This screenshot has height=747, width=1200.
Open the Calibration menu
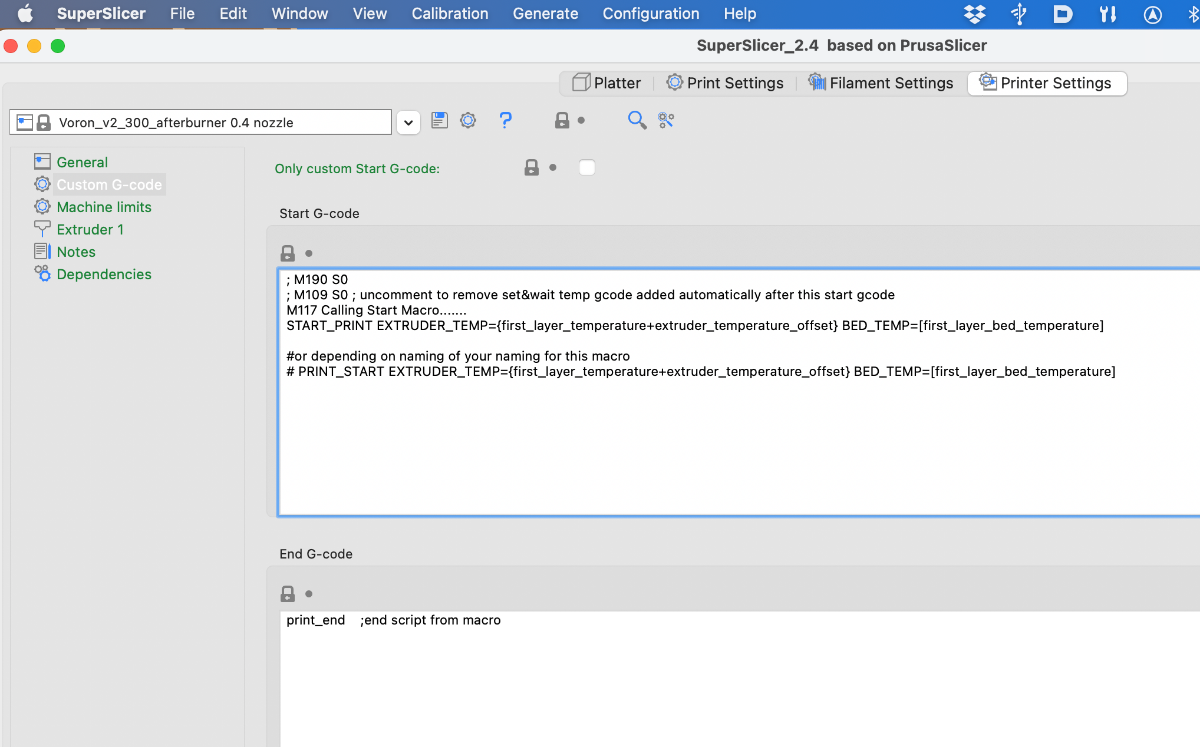point(450,14)
